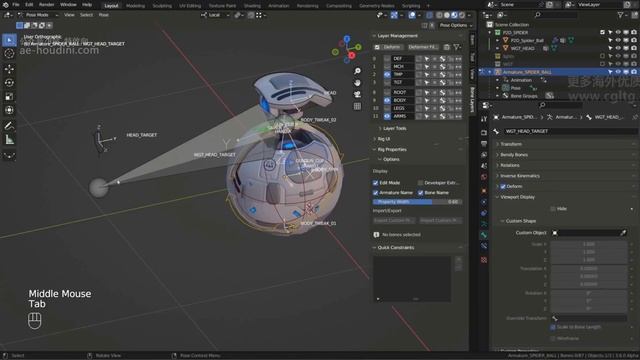This screenshot has width=640, height=360.
Task: Open the Pose Options dropdown
Action: [x=456, y=25]
